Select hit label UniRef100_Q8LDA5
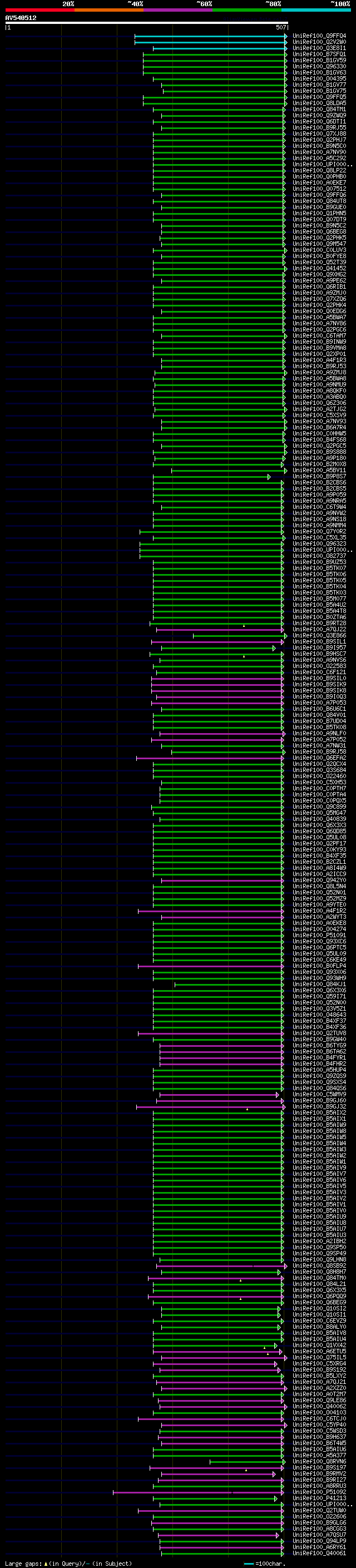This screenshot has height=1568, width=356. [x=319, y=103]
